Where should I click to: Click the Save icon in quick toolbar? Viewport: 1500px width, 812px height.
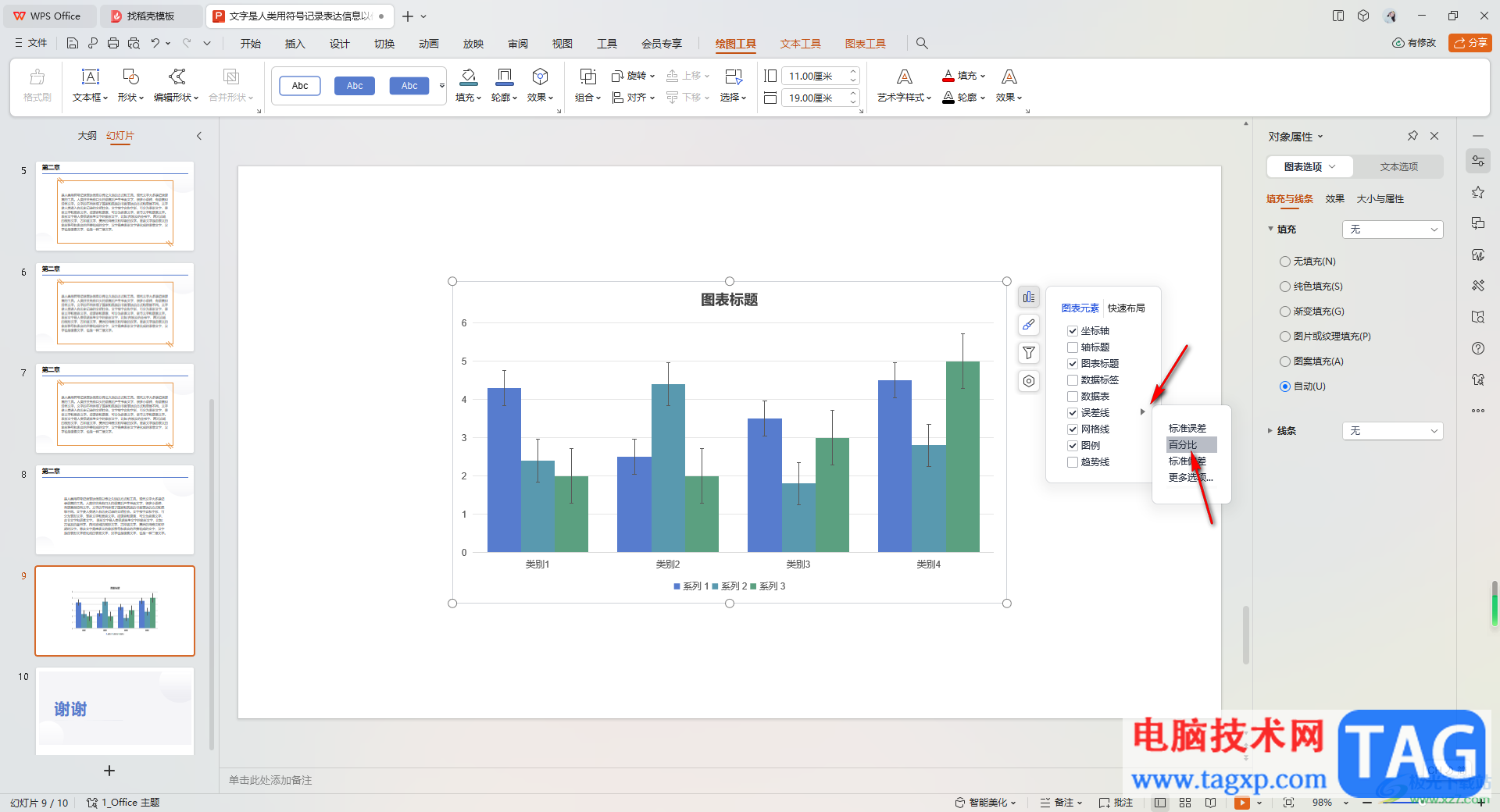pyautogui.click(x=73, y=43)
